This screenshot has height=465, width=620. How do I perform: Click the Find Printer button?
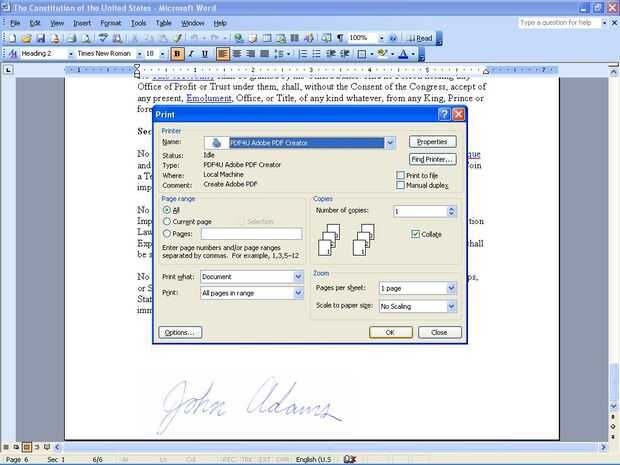point(432,159)
